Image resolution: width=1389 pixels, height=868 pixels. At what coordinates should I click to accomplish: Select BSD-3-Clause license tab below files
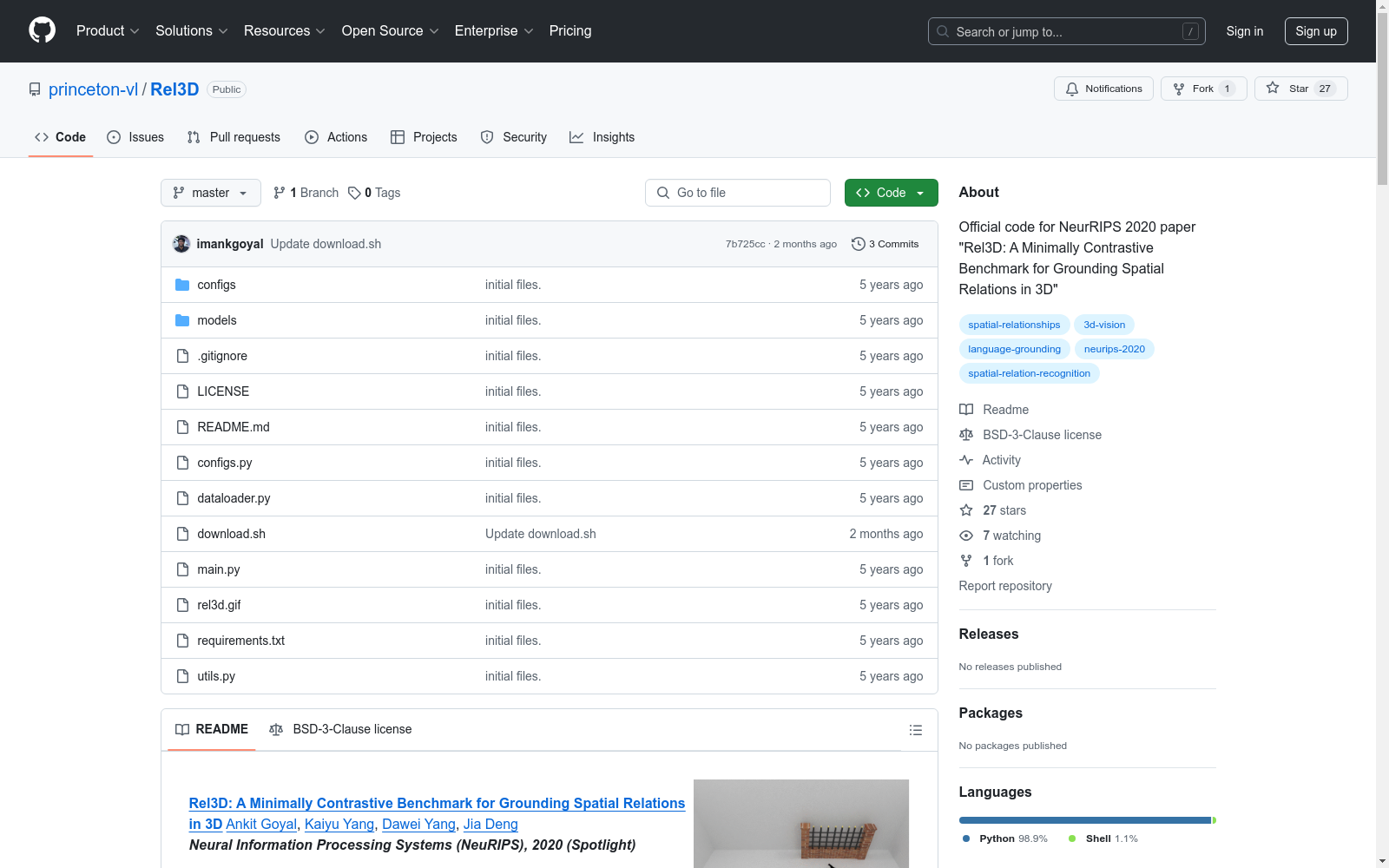[x=340, y=729]
